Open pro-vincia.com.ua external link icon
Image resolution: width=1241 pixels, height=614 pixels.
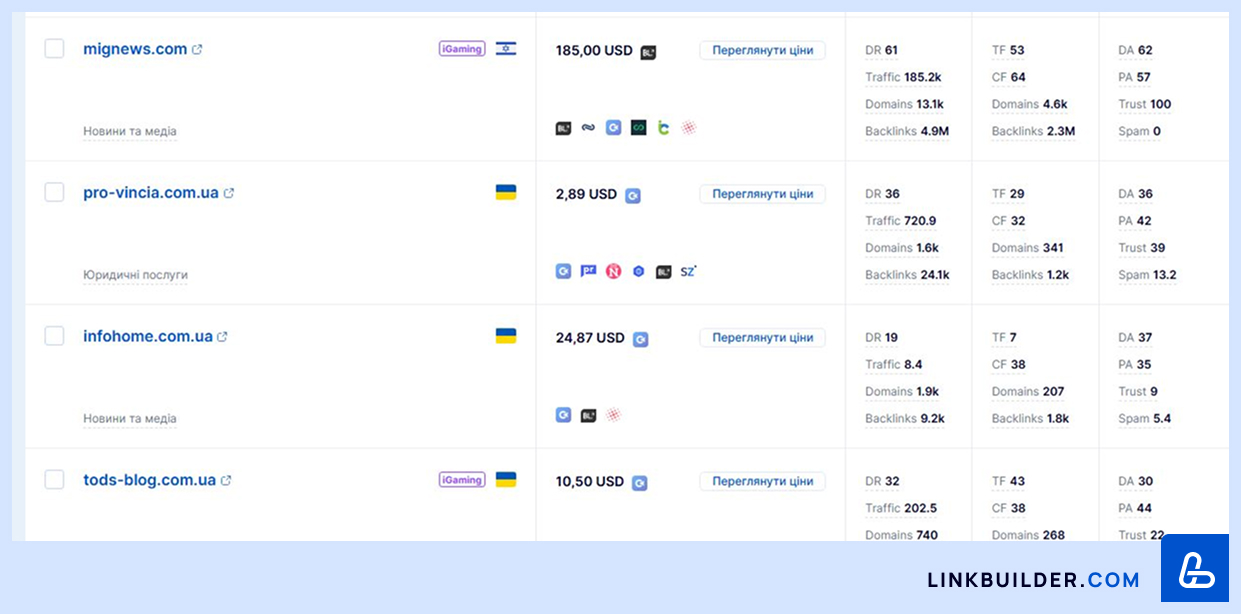(x=229, y=193)
